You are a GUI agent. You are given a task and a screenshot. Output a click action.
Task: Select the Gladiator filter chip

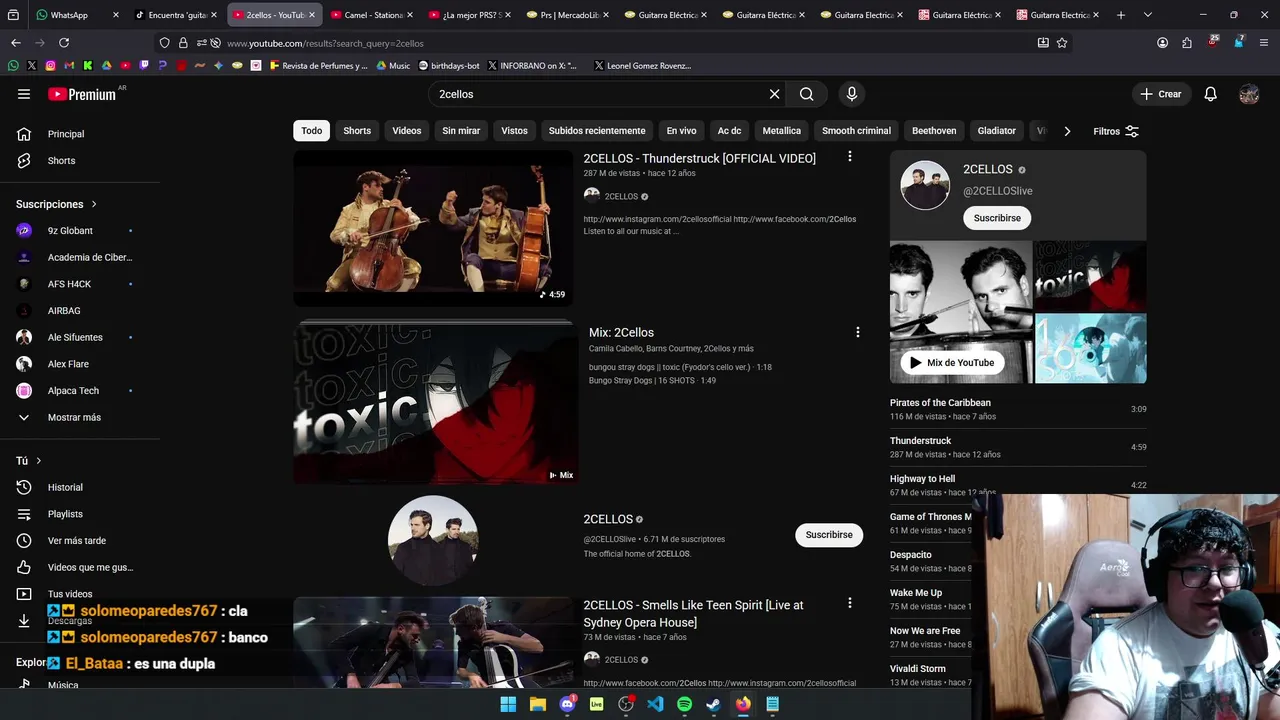pyautogui.click(x=996, y=131)
